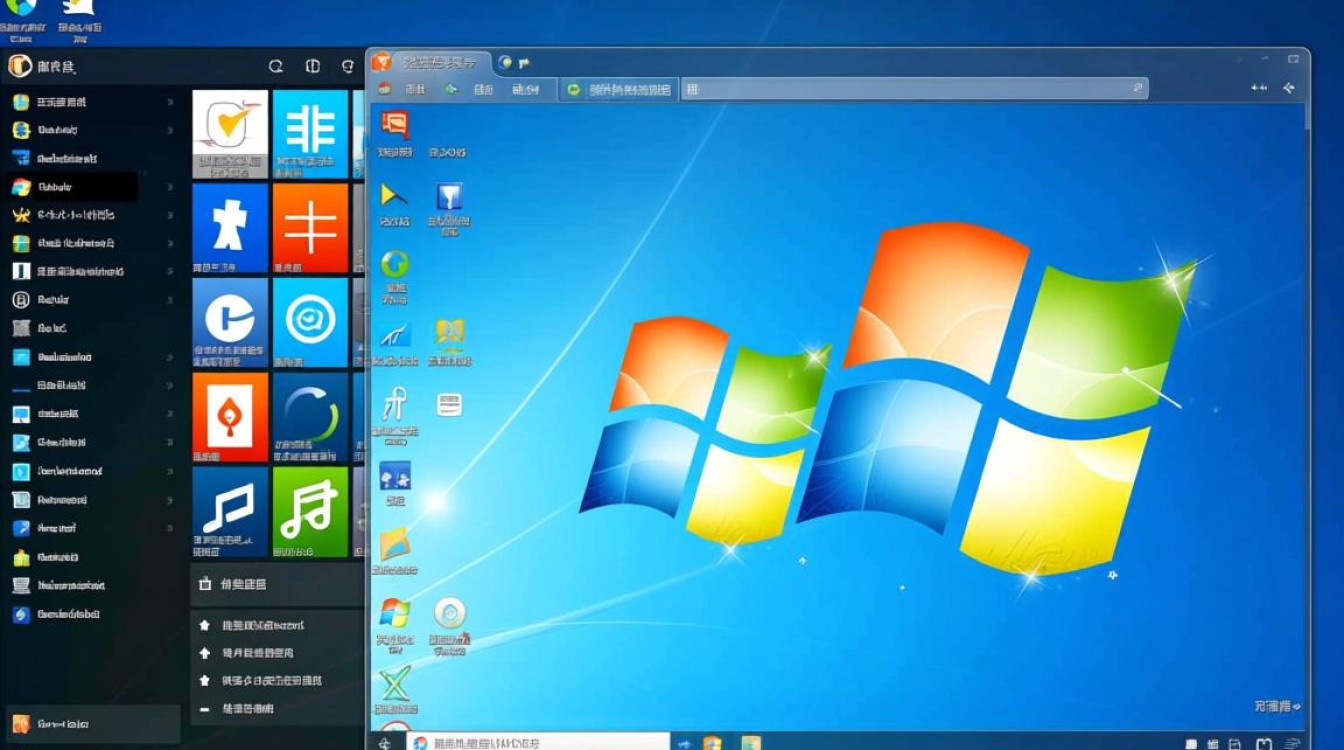The height and width of the screenshot is (750, 1344).
Task: Open the cyan tile with white spiral ring
Action: click(310, 322)
